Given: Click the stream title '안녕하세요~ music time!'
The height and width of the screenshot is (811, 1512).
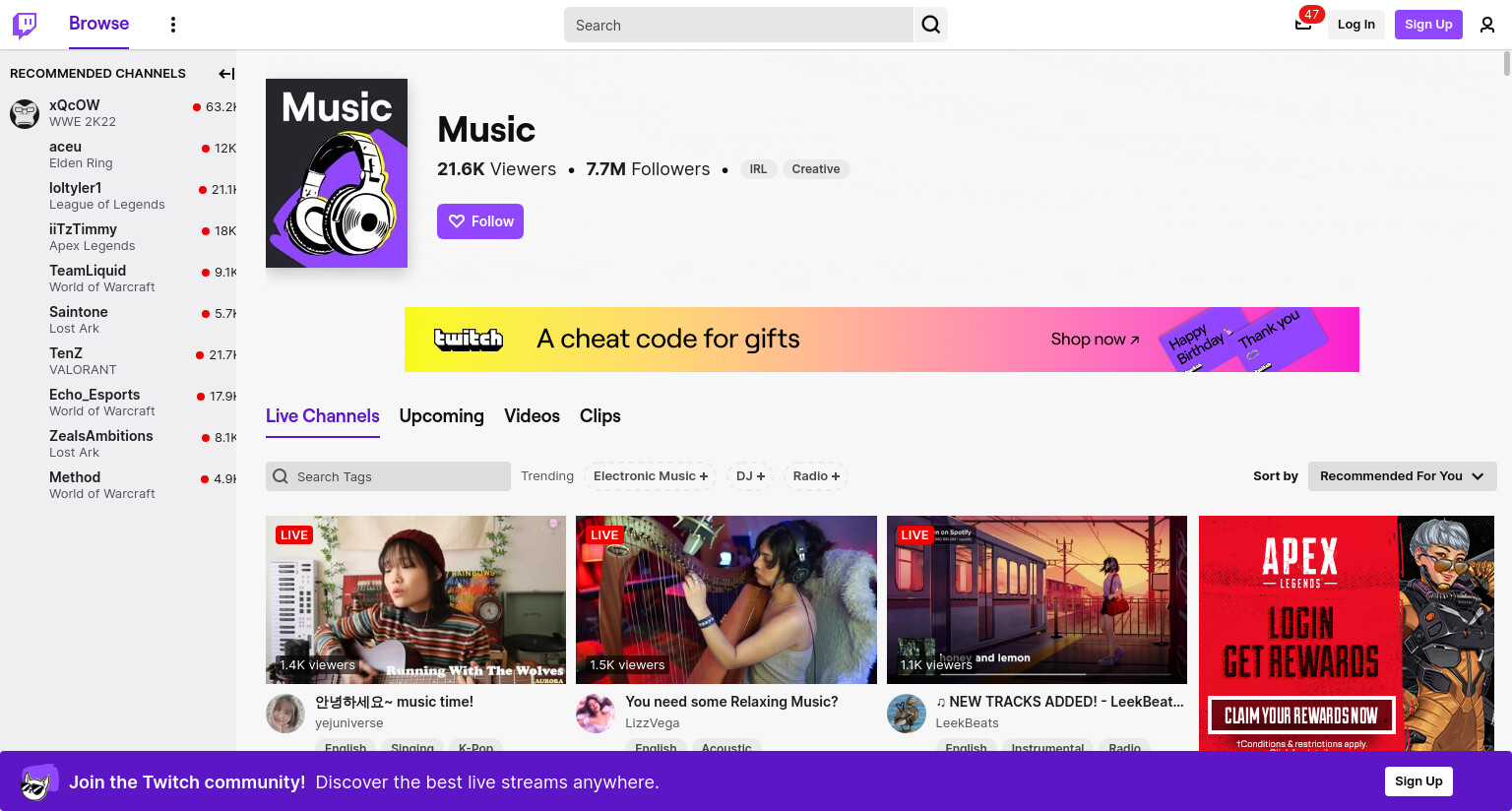Looking at the screenshot, I should click(x=394, y=702).
